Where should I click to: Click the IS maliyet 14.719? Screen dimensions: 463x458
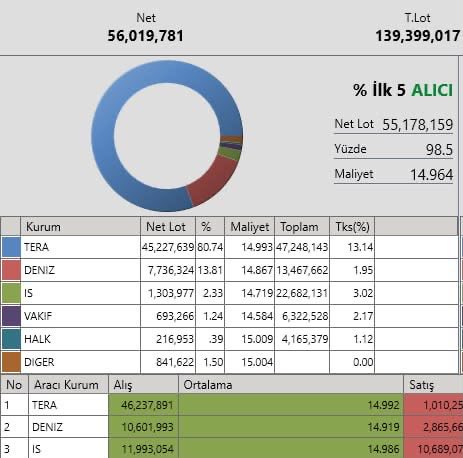[257, 293]
